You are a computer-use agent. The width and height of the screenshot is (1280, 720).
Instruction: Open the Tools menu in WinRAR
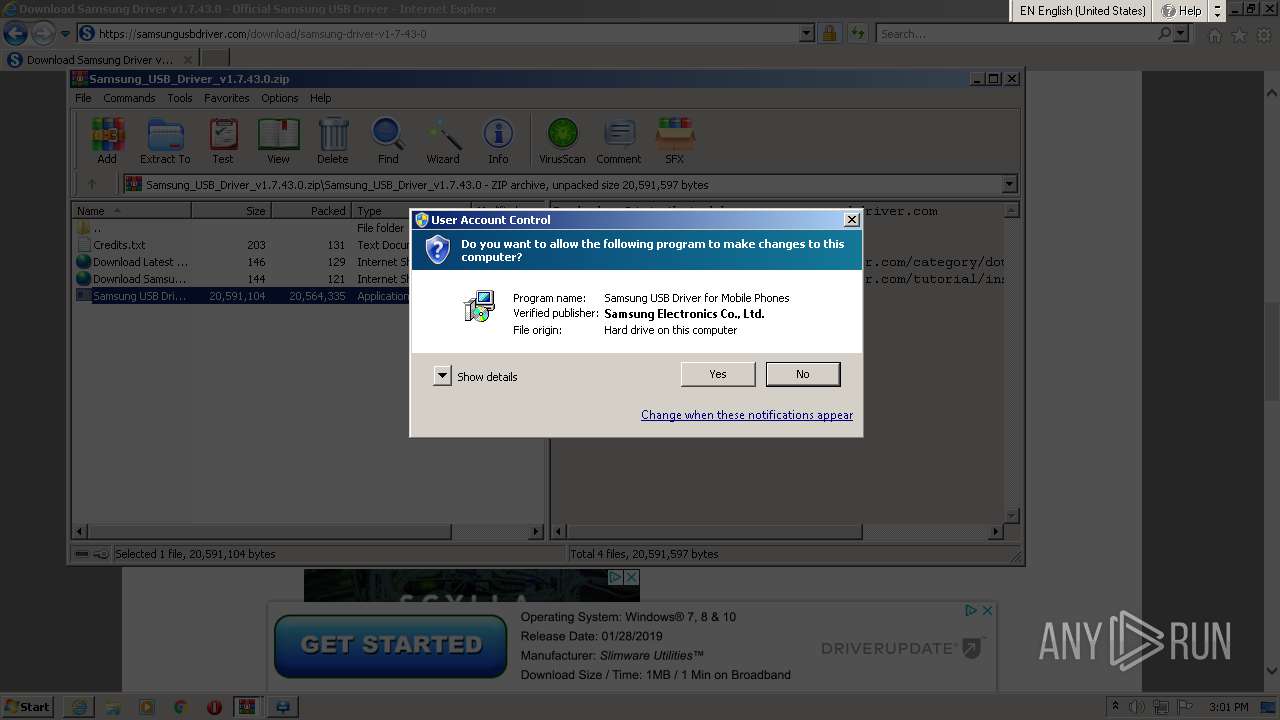coord(180,98)
